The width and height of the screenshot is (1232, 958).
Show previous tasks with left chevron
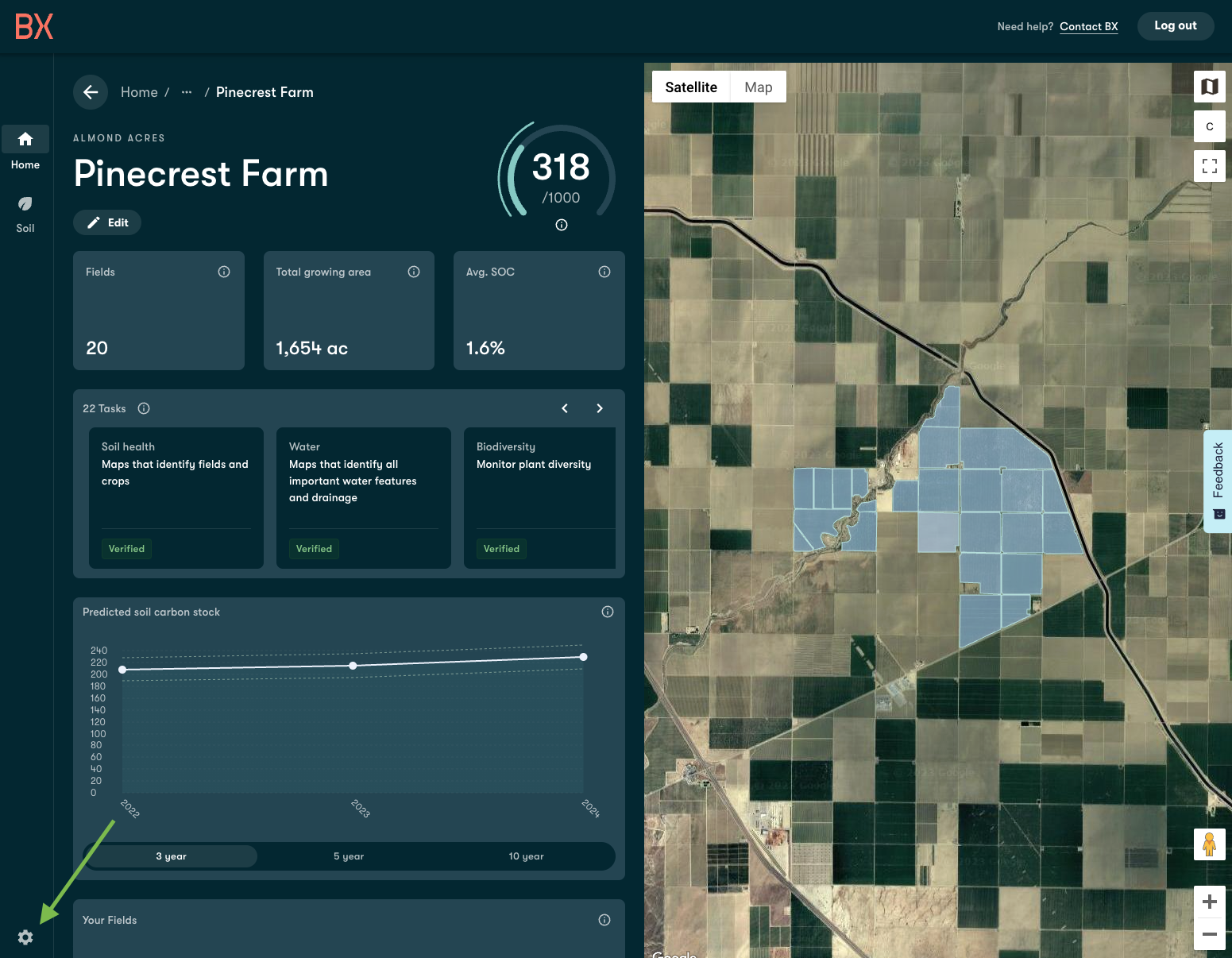(x=565, y=408)
